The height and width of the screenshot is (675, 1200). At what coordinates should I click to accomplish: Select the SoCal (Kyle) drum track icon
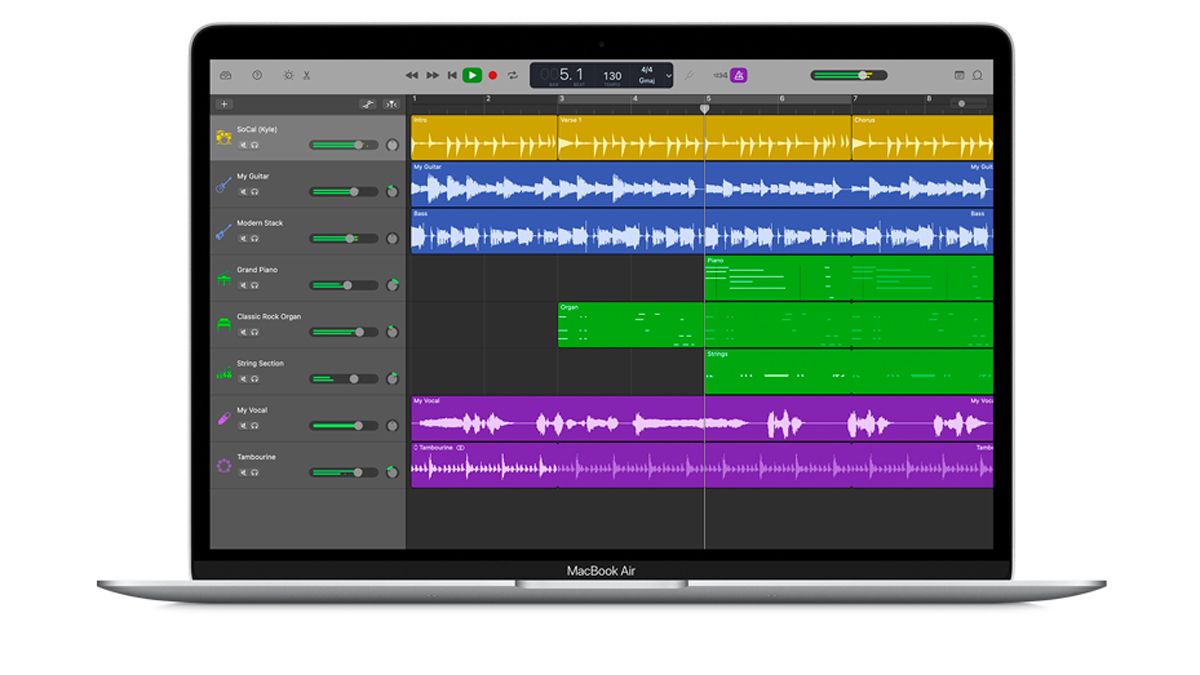pyautogui.click(x=225, y=136)
